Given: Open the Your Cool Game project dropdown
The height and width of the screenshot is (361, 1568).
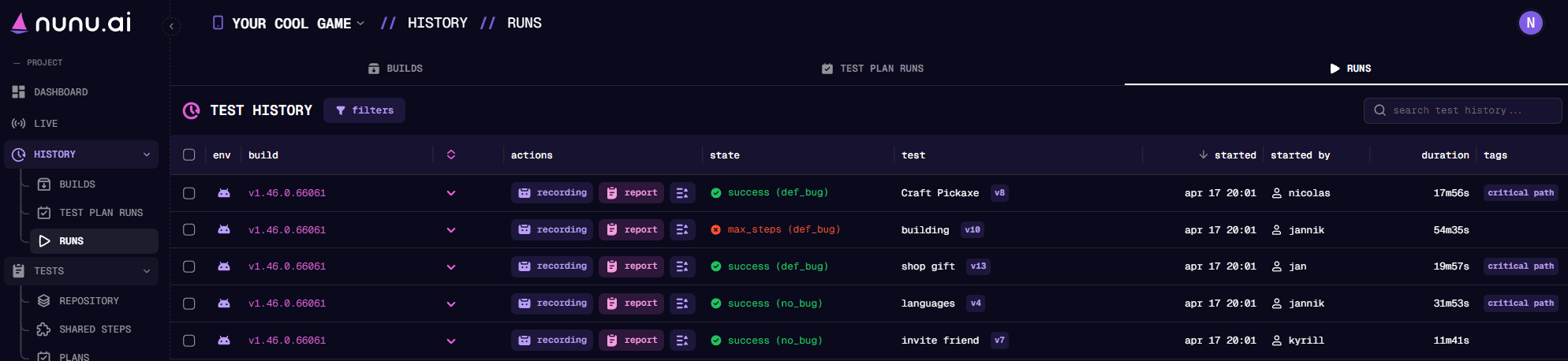Looking at the screenshot, I should (x=289, y=23).
